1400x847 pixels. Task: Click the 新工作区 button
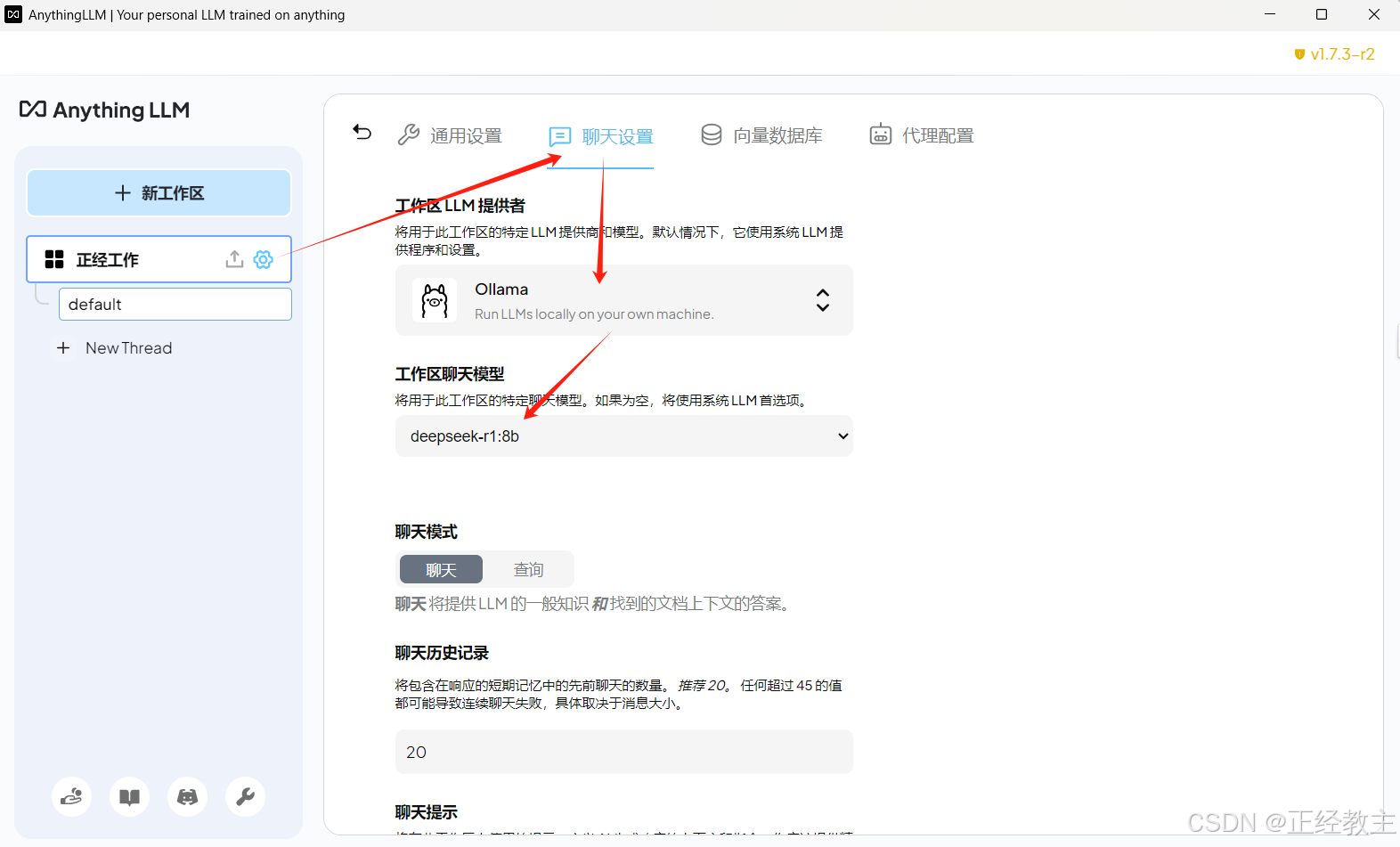[x=159, y=193]
